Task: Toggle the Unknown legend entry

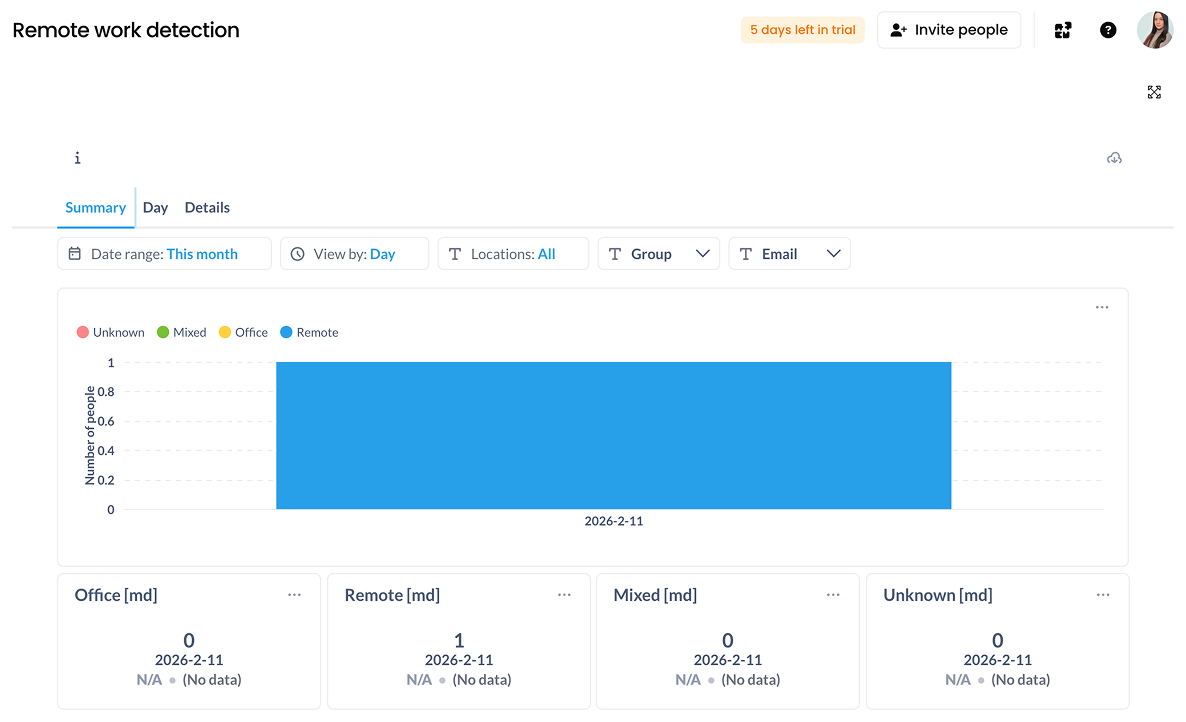Action: point(110,332)
